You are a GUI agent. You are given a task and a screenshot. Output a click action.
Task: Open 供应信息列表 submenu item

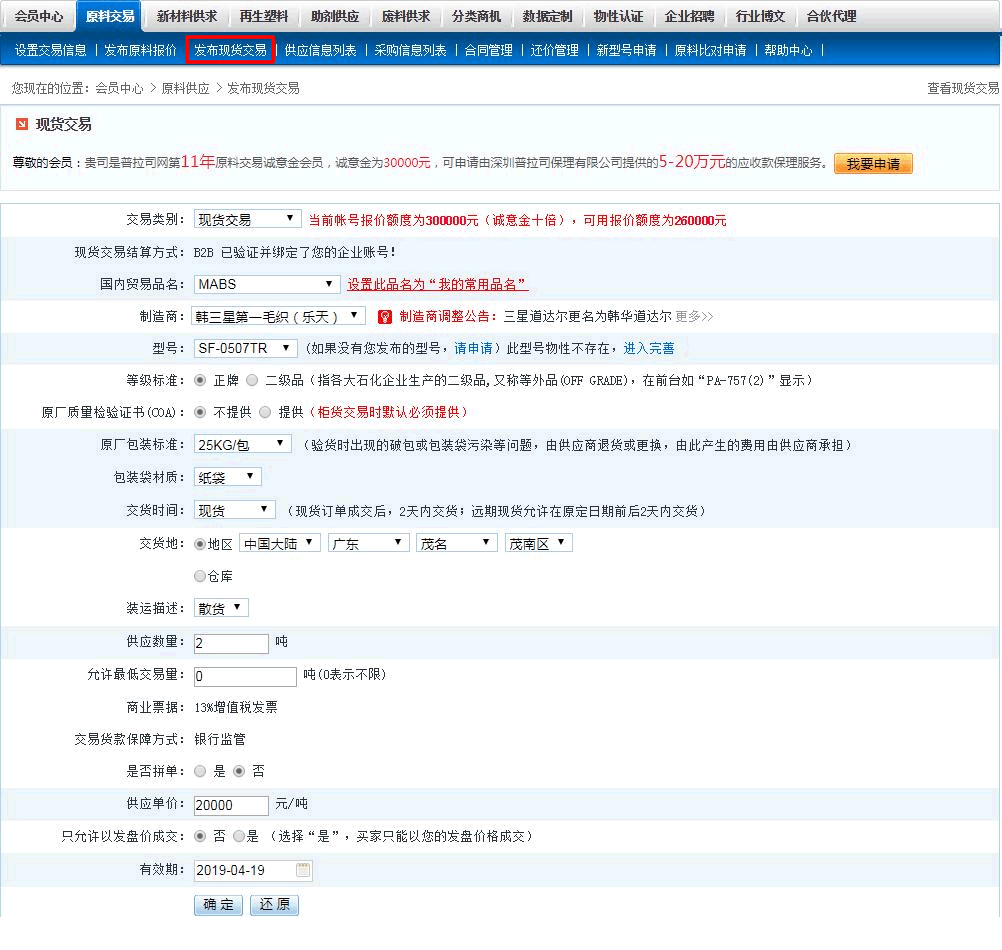coord(320,50)
